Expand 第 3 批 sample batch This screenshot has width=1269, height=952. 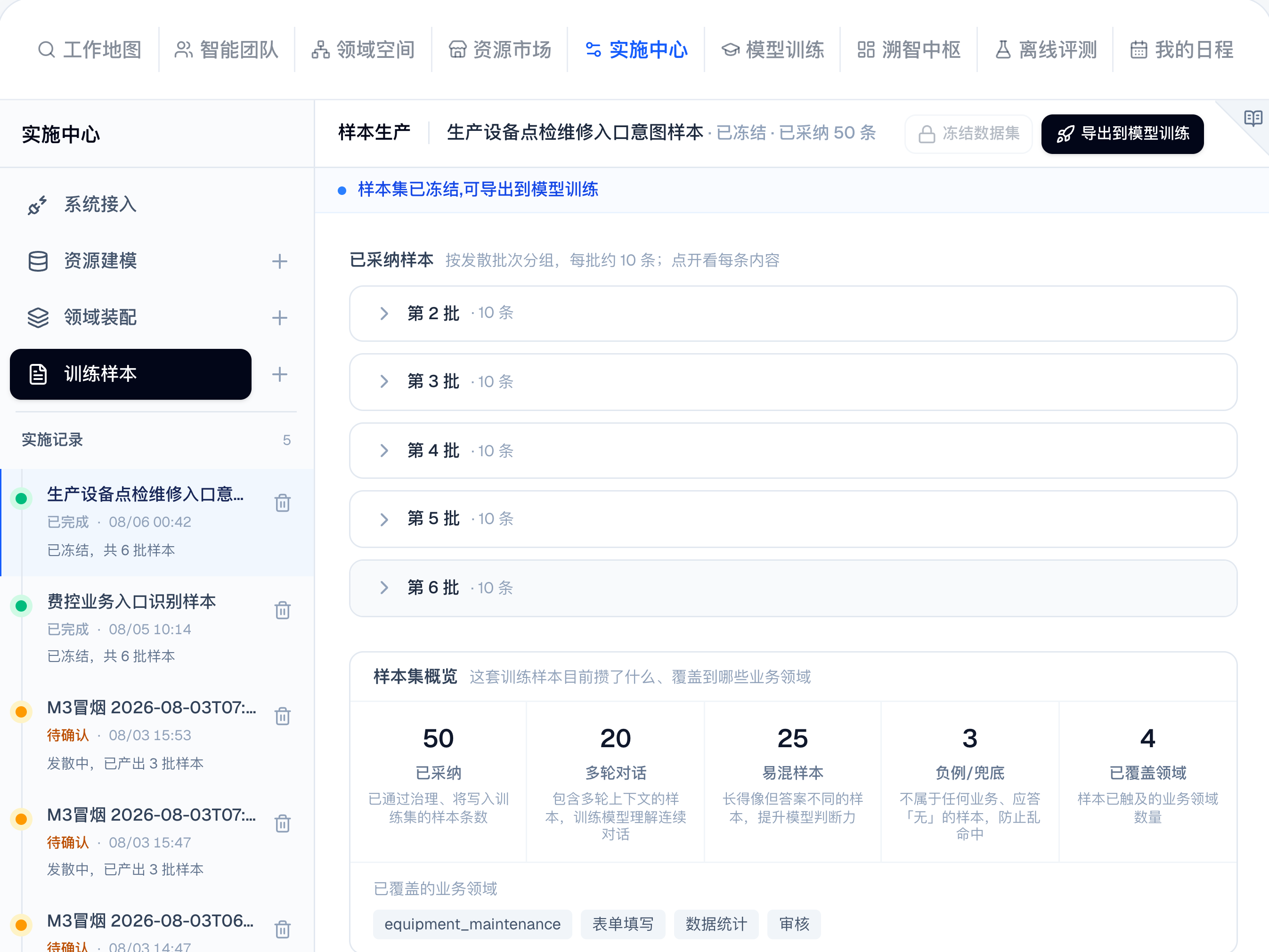point(793,381)
